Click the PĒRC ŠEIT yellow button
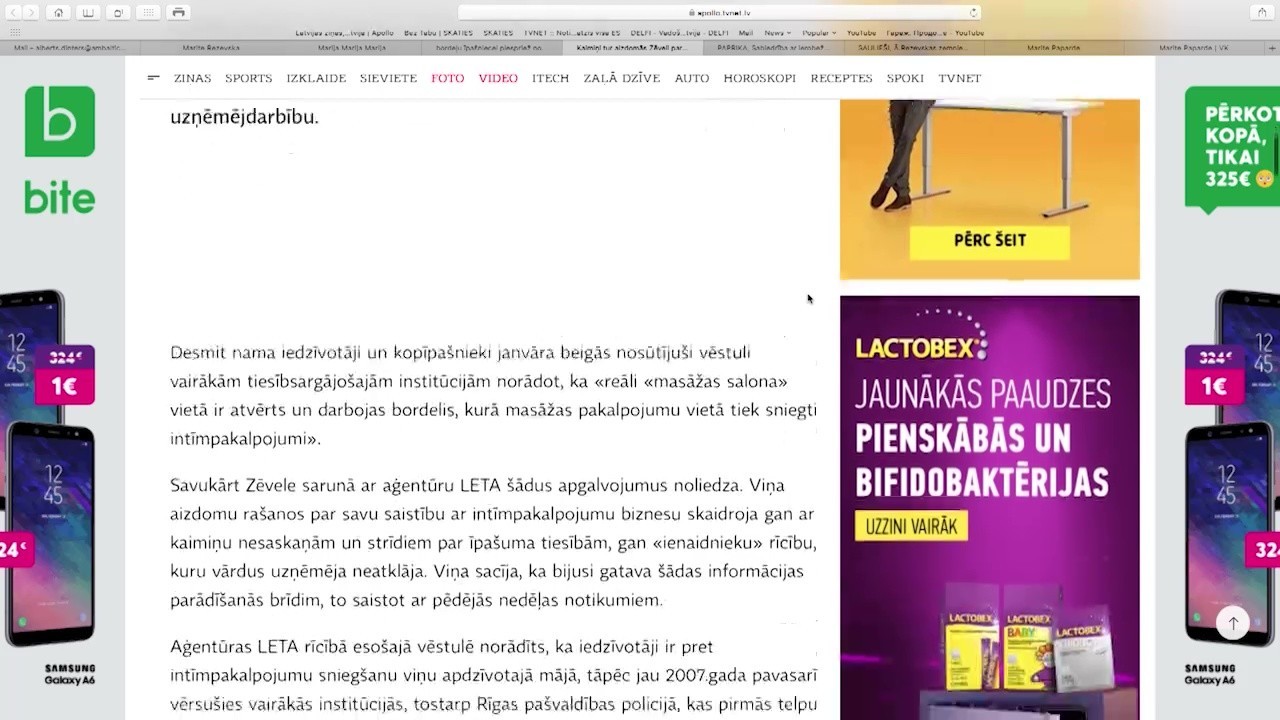Image resolution: width=1280 pixels, height=720 pixels. pyautogui.click(x=989, y=240)
